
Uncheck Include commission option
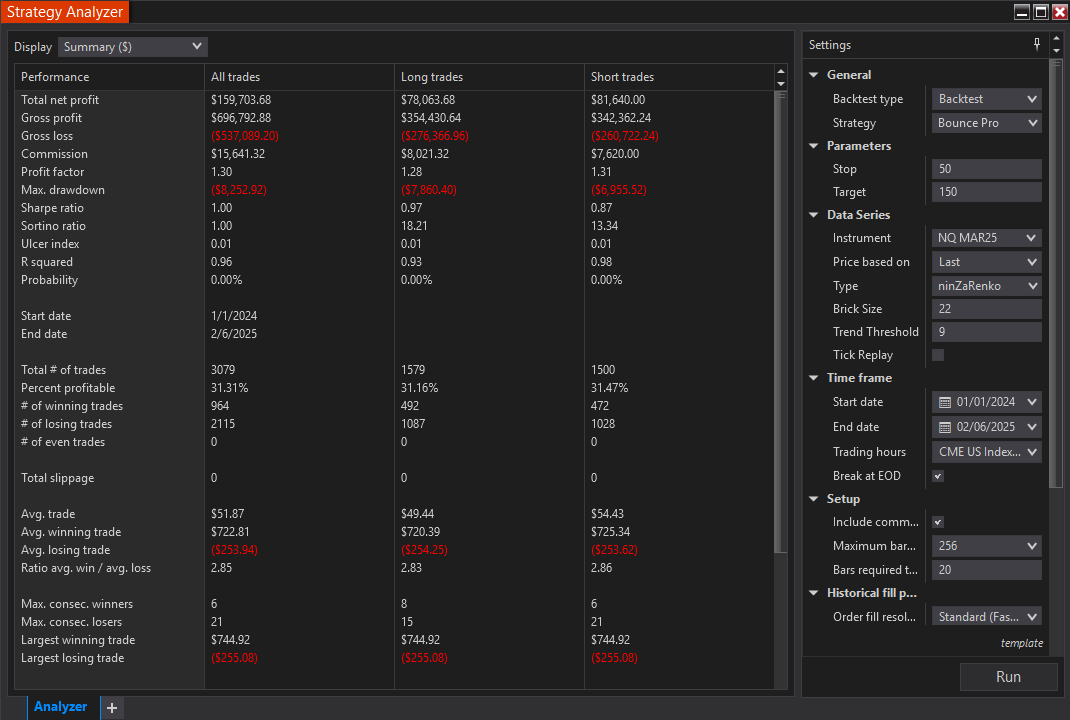pyautogui.click(x=938, y=522)
